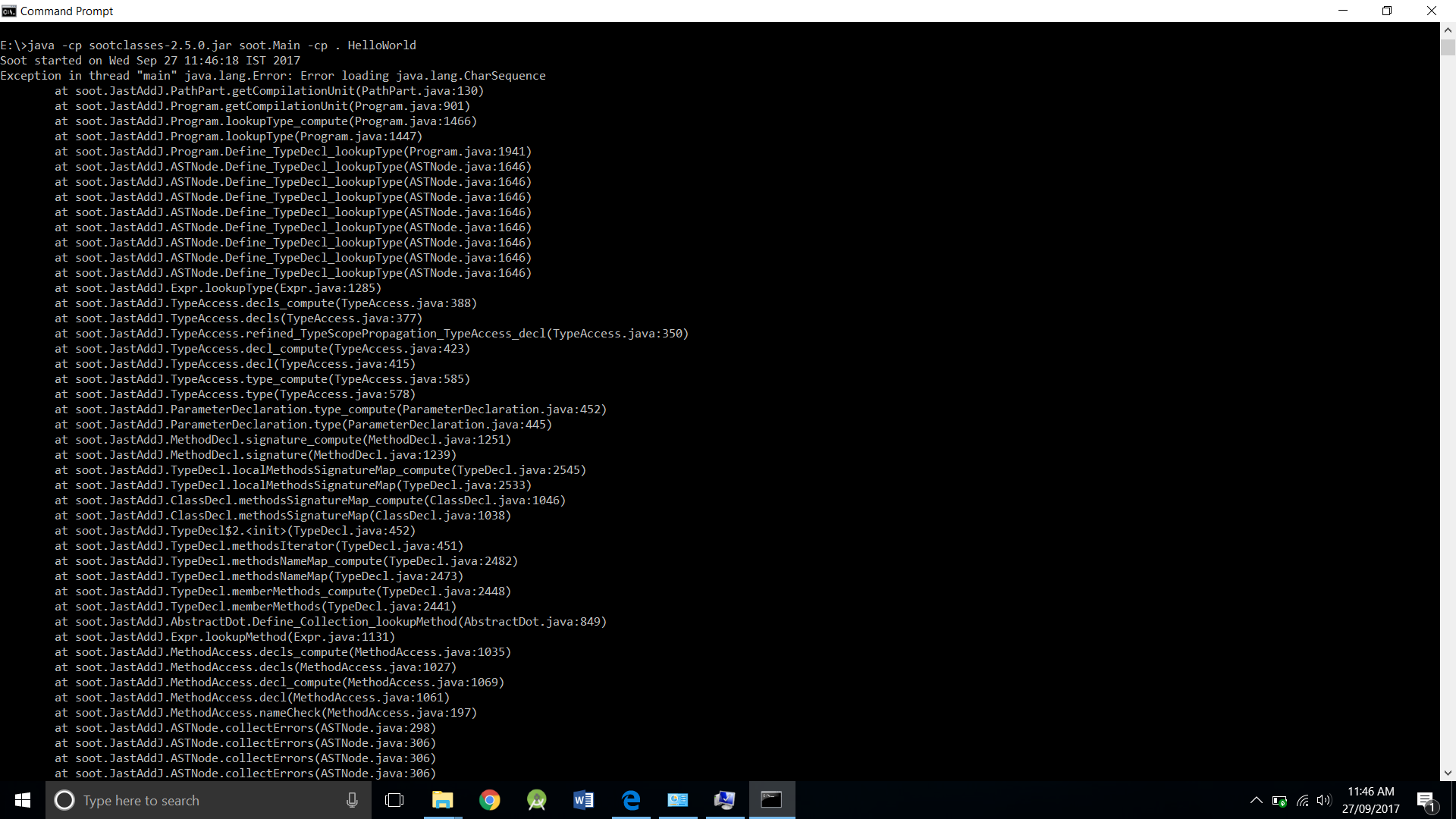Show hidden system tray icons
The image size is (1456, 819).
1256,800
